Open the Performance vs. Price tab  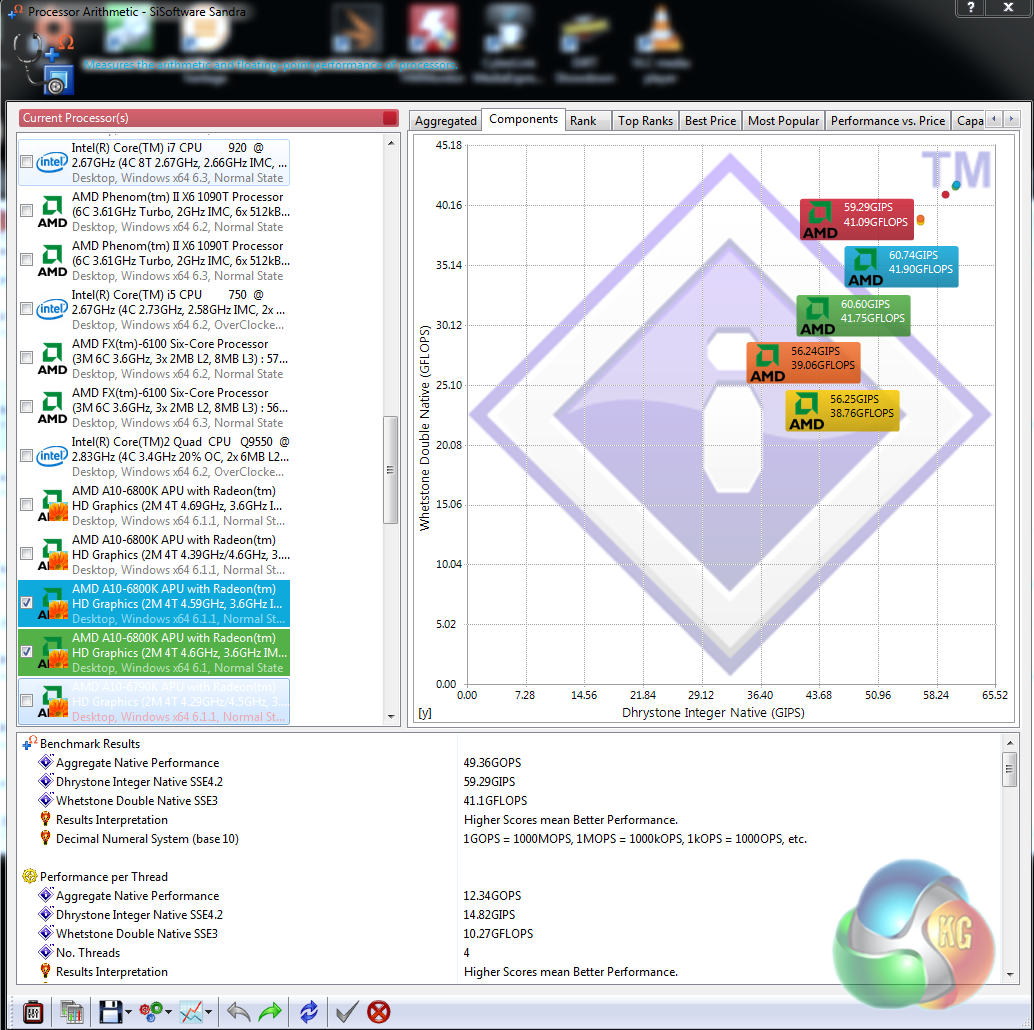coord(888,121)
